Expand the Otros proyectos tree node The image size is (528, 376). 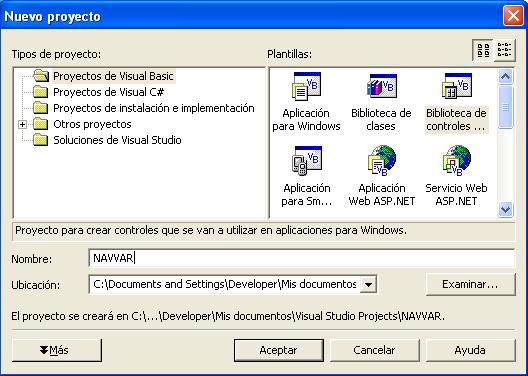tap(23, 125)
